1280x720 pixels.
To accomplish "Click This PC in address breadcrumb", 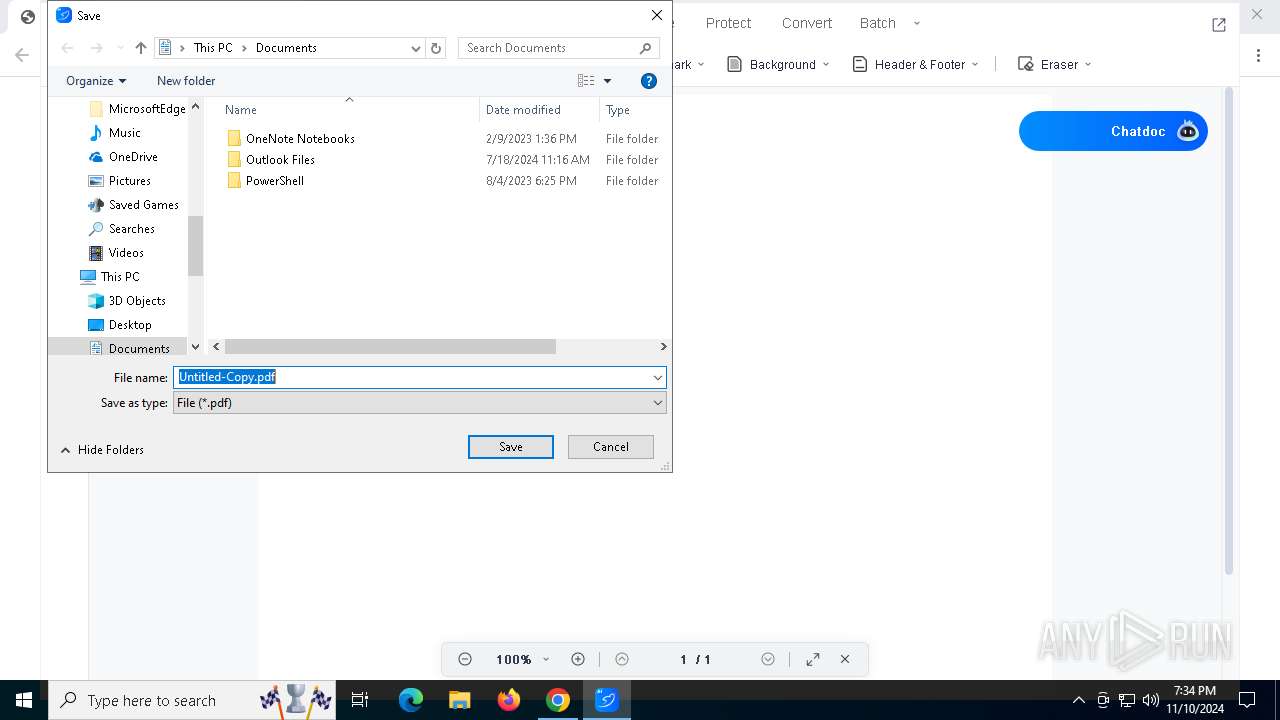I will coord(213,48).
